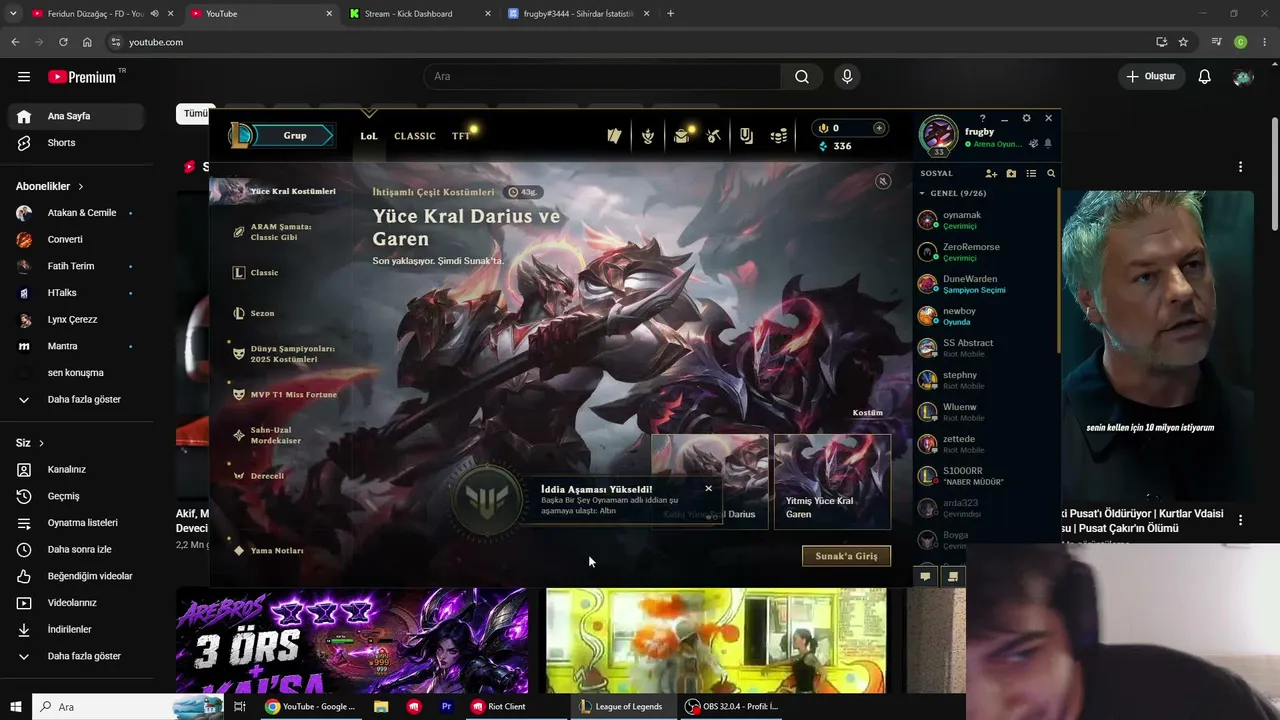Reload the YouTube page in Chrome
Image resolution: width=1280 pixels, height=720 pixels.
click(63, 42)
